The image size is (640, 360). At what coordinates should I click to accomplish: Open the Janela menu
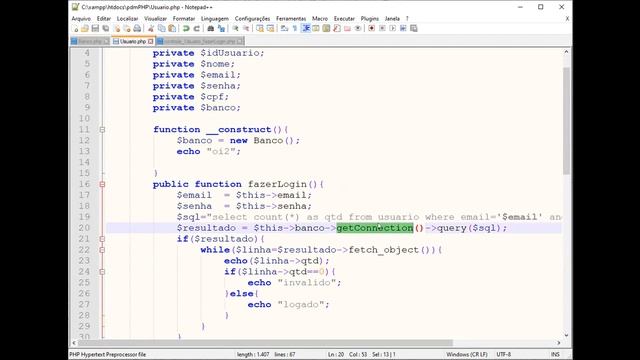[x=392, y=19]
